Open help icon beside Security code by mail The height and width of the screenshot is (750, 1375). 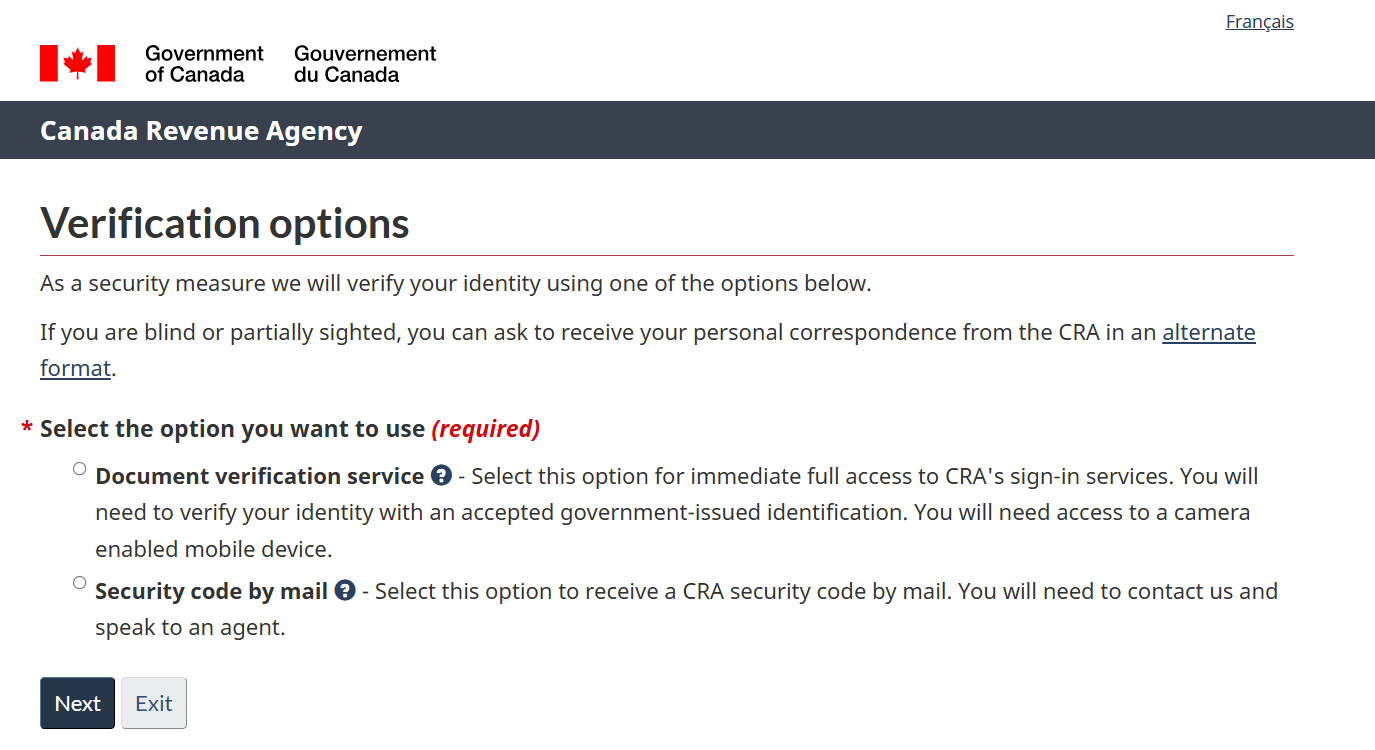point(345,591)
